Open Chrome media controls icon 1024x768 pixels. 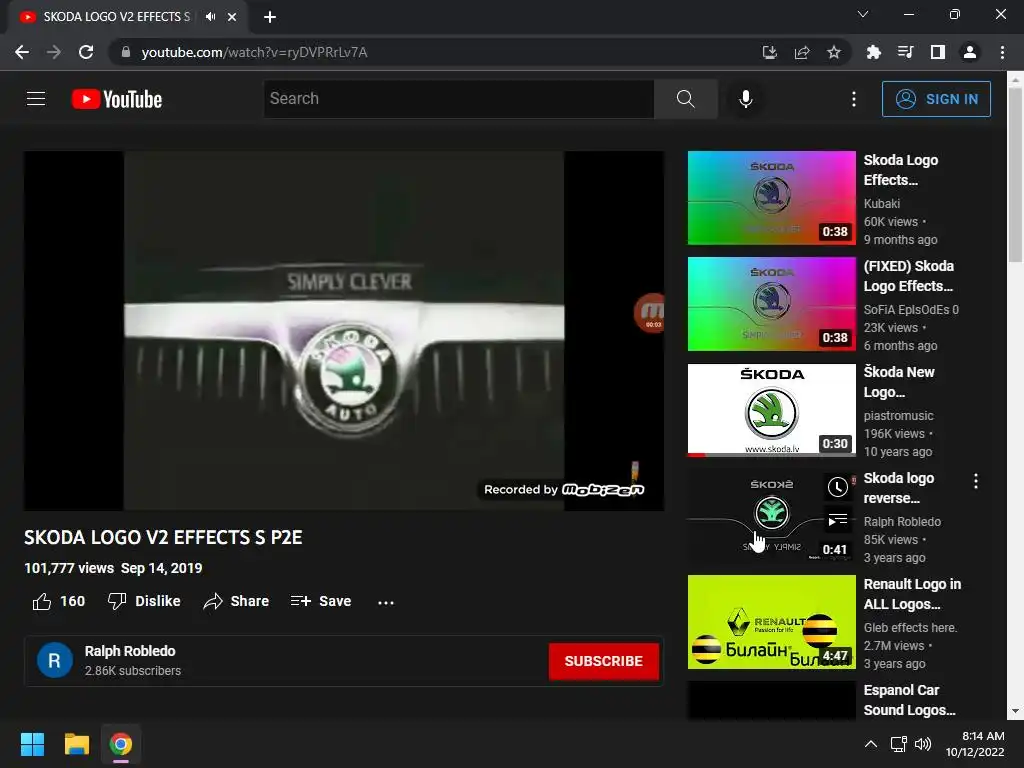[x=905, y=52]
